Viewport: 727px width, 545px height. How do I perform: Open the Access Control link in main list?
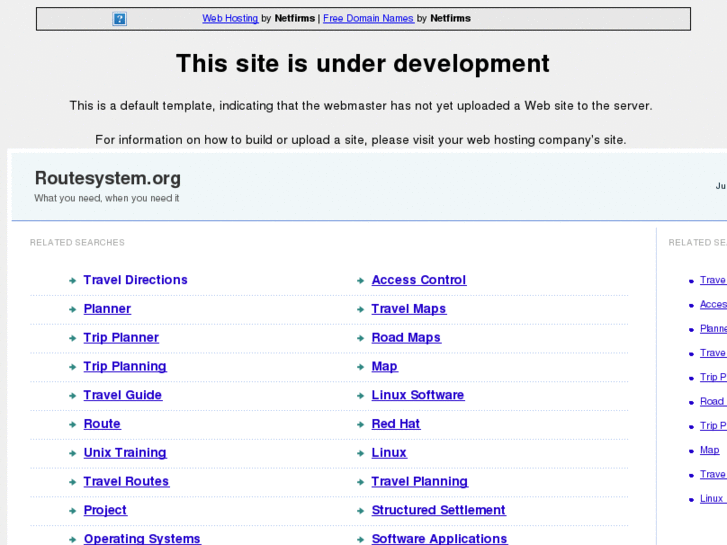(419, 280)
